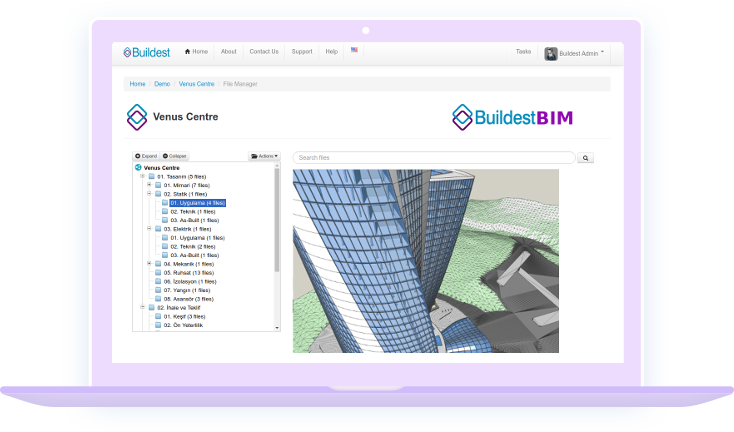Click the Venus Centre project logo icon
734x432 pixels.
(137, 117)
